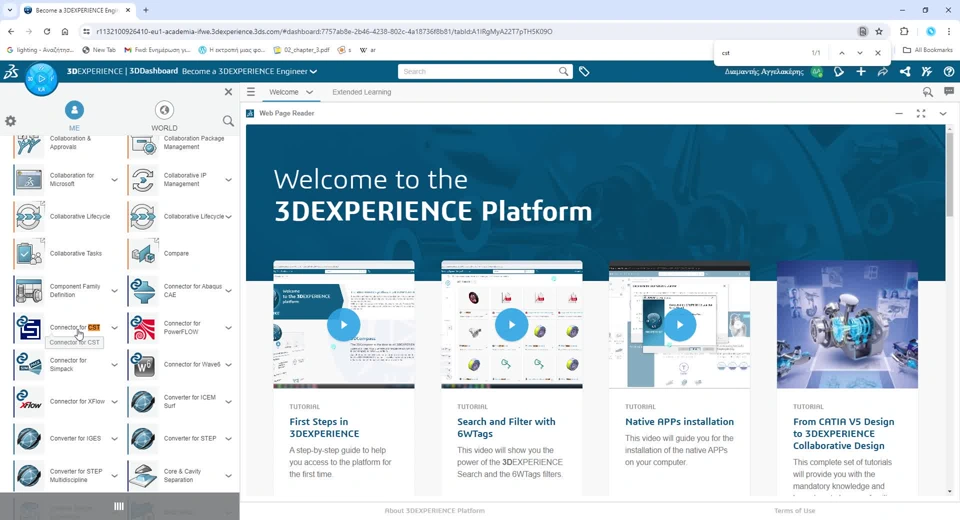Open the notifications icon in top bar
This screenshot has height=520, width=960.
839,72
